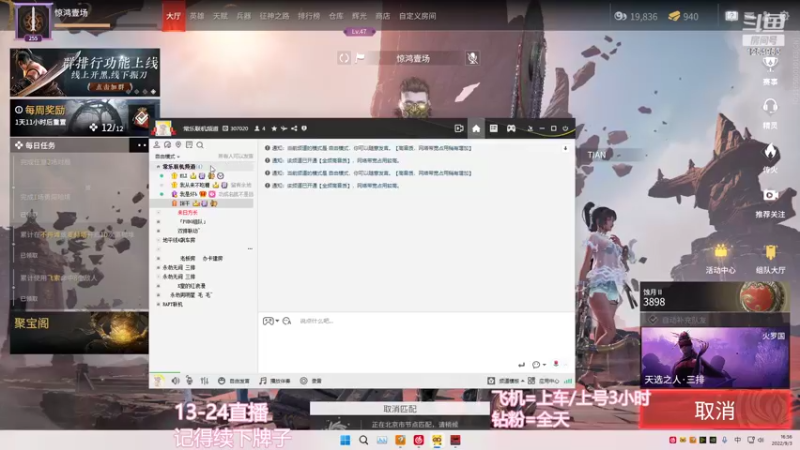
Task: Click the gamepad icon in YY title bar
Action: tap(511, 129)
